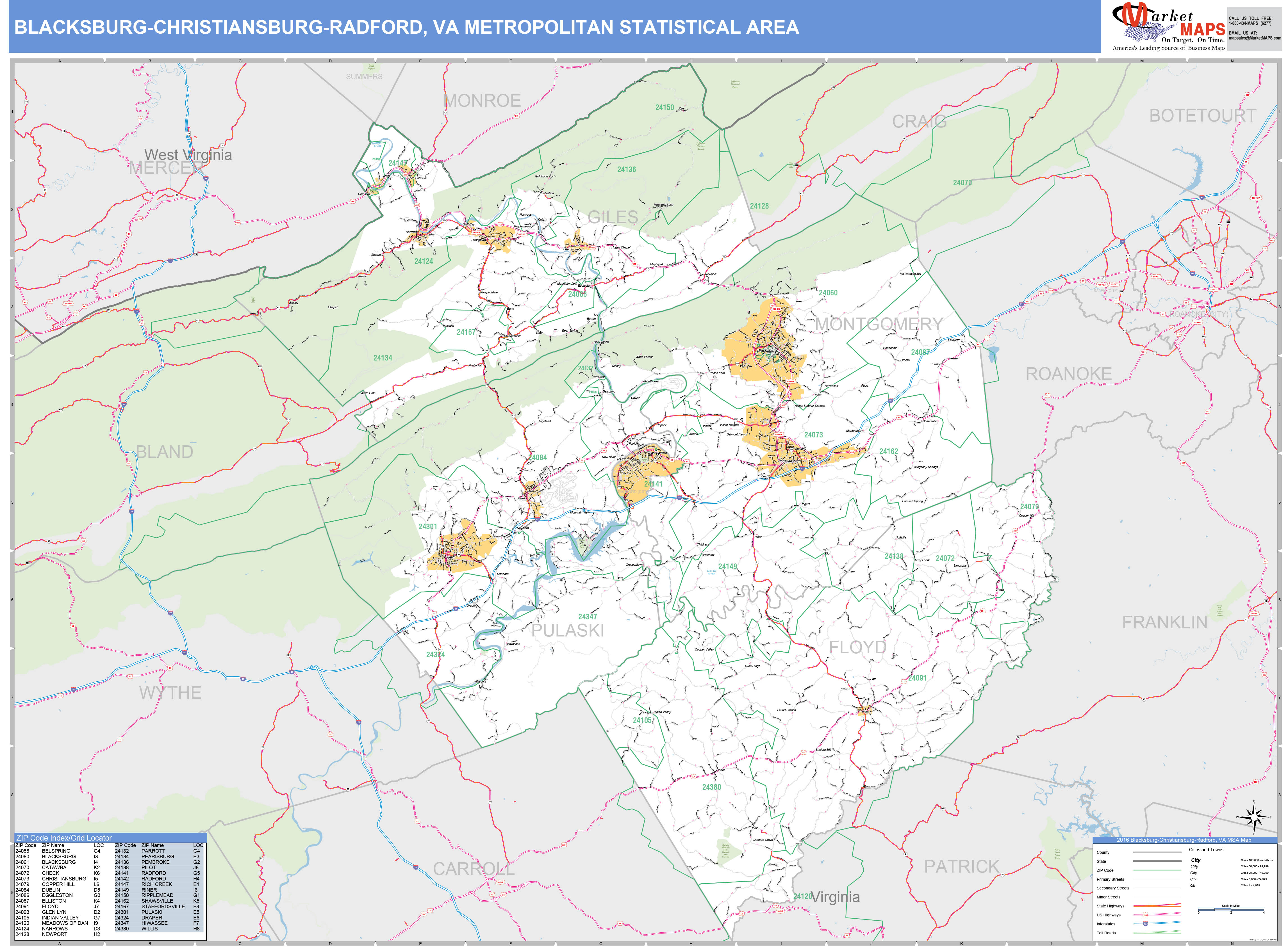Expand the Cities and Towns legend section
The width and height of the screenshot is (1288, 947).
[1207, 849]
